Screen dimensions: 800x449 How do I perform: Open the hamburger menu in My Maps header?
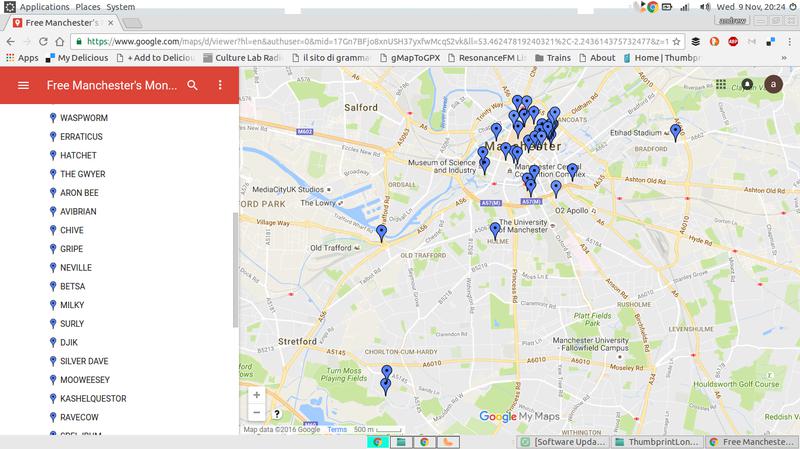coord(23,85)
